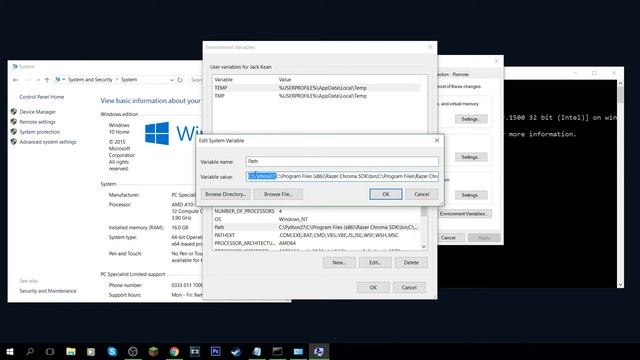Open Google Chrome from the taskbar

click(x=174, y=351)
